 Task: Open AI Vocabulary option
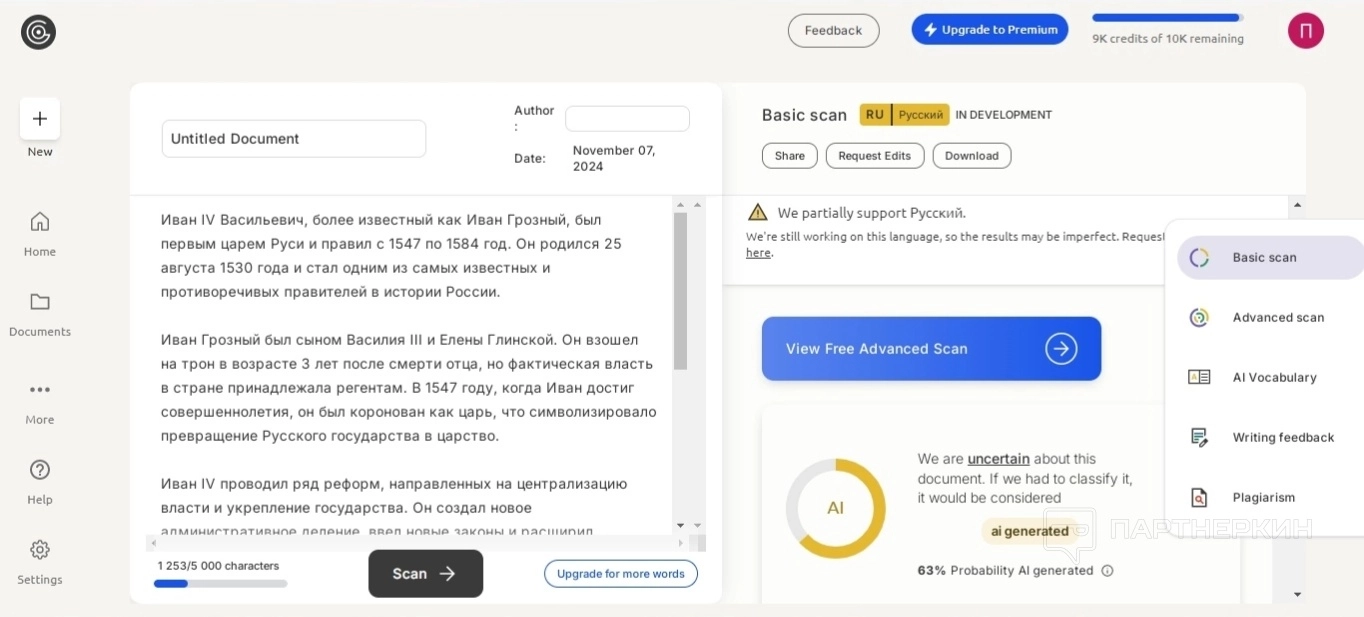pos(1273,378)
